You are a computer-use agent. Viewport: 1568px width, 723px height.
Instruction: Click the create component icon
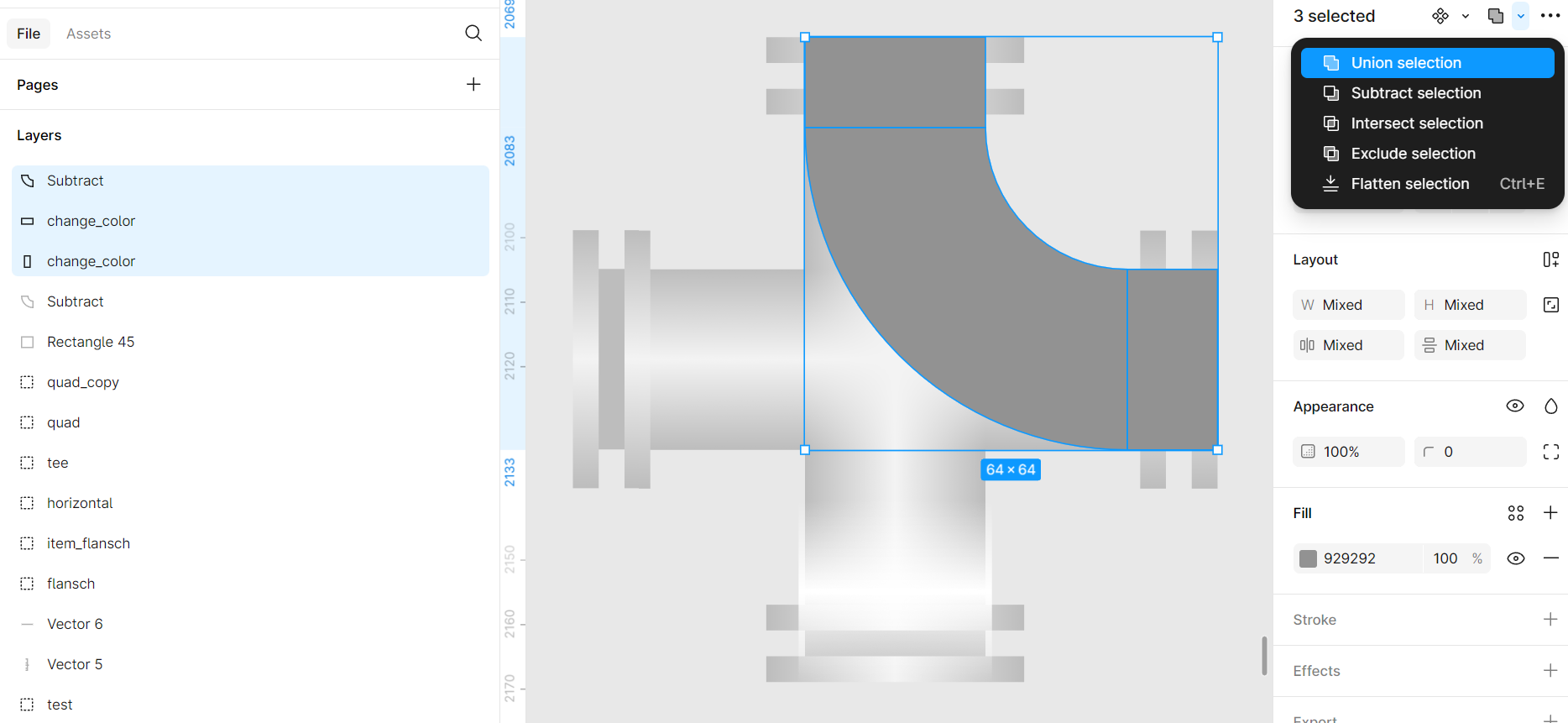click(1440, 16)
